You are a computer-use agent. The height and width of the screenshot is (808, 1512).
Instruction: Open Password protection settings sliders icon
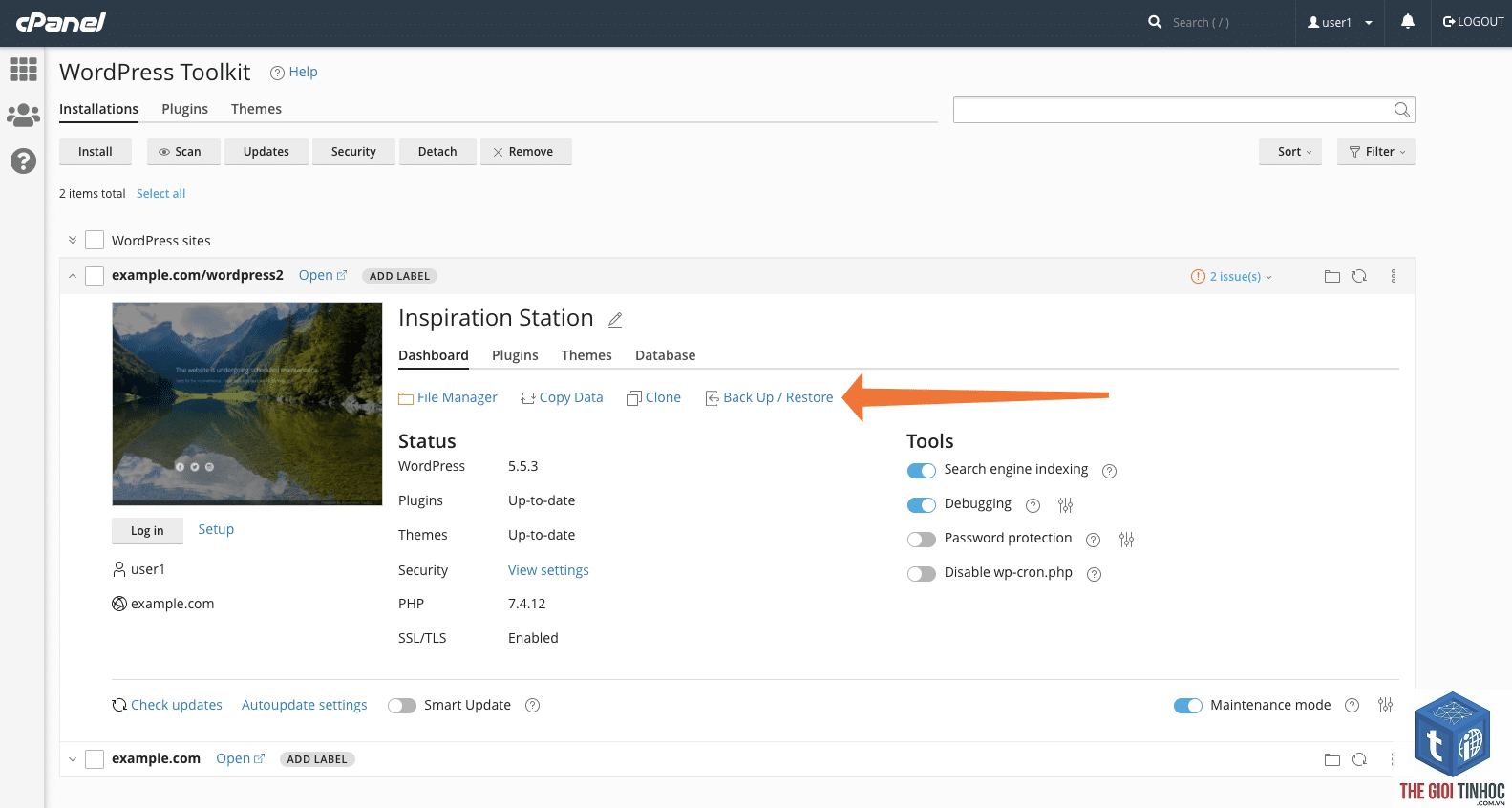click(1127, 540)
